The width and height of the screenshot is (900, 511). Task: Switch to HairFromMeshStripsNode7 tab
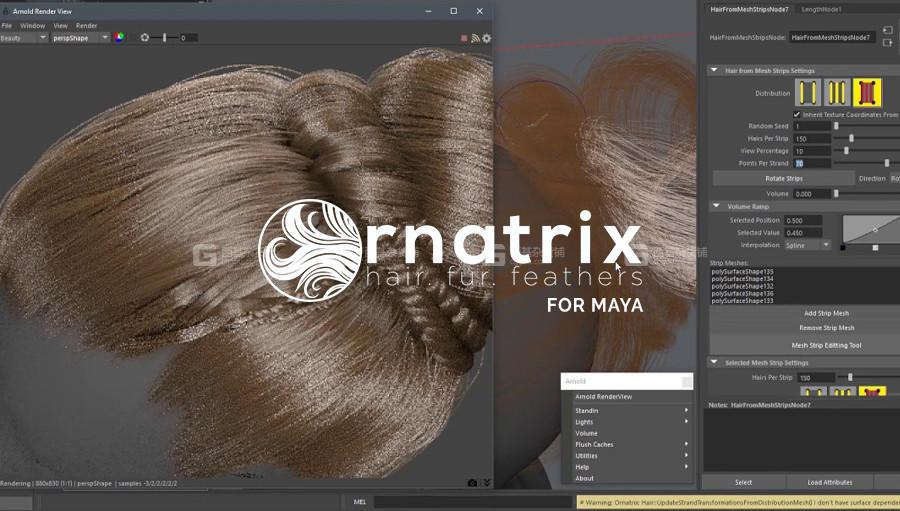pos(749,9)
